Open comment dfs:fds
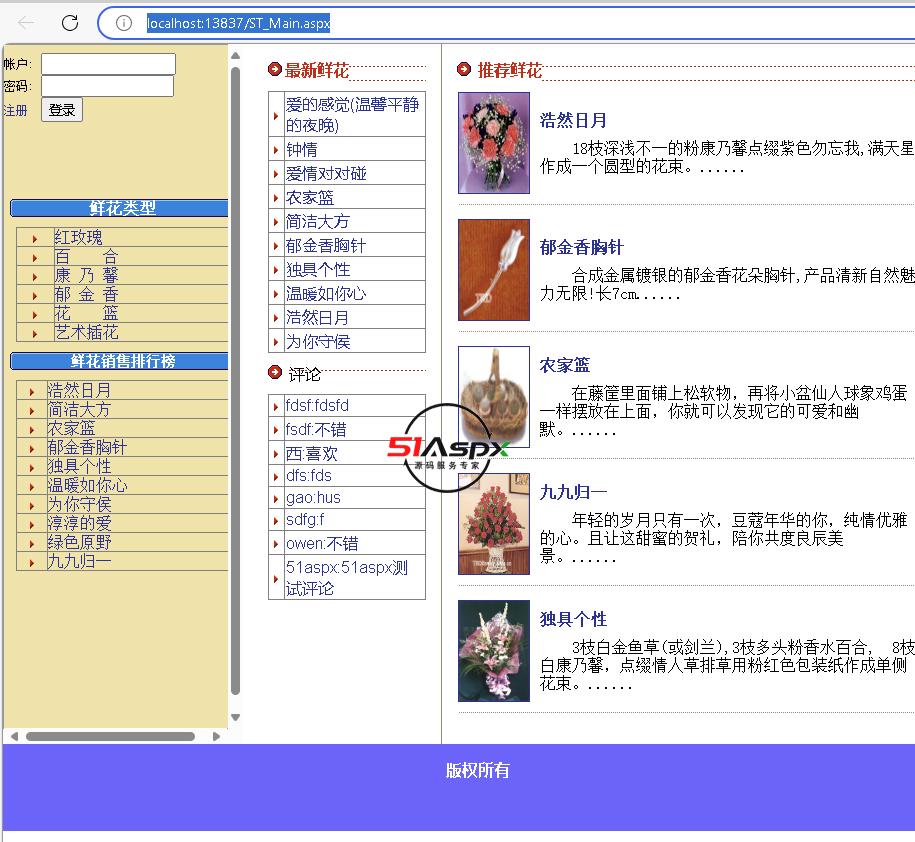The image size is (915, 842). [x=309, y=476]
